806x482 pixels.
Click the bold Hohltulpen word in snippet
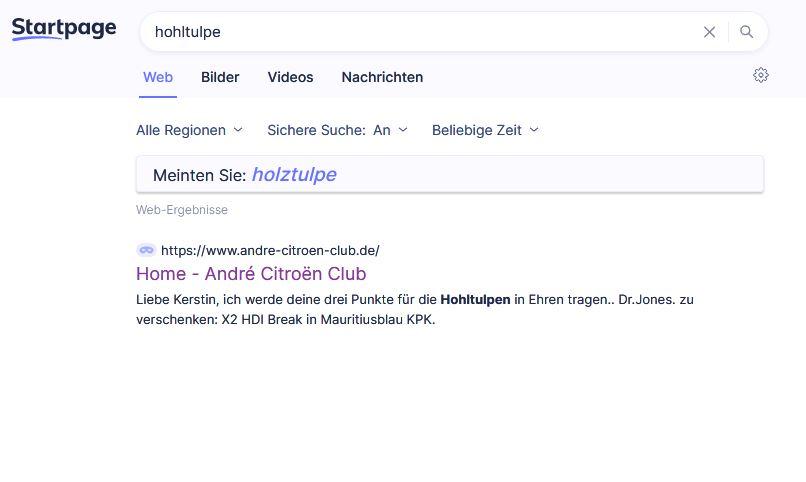point(475,300)
